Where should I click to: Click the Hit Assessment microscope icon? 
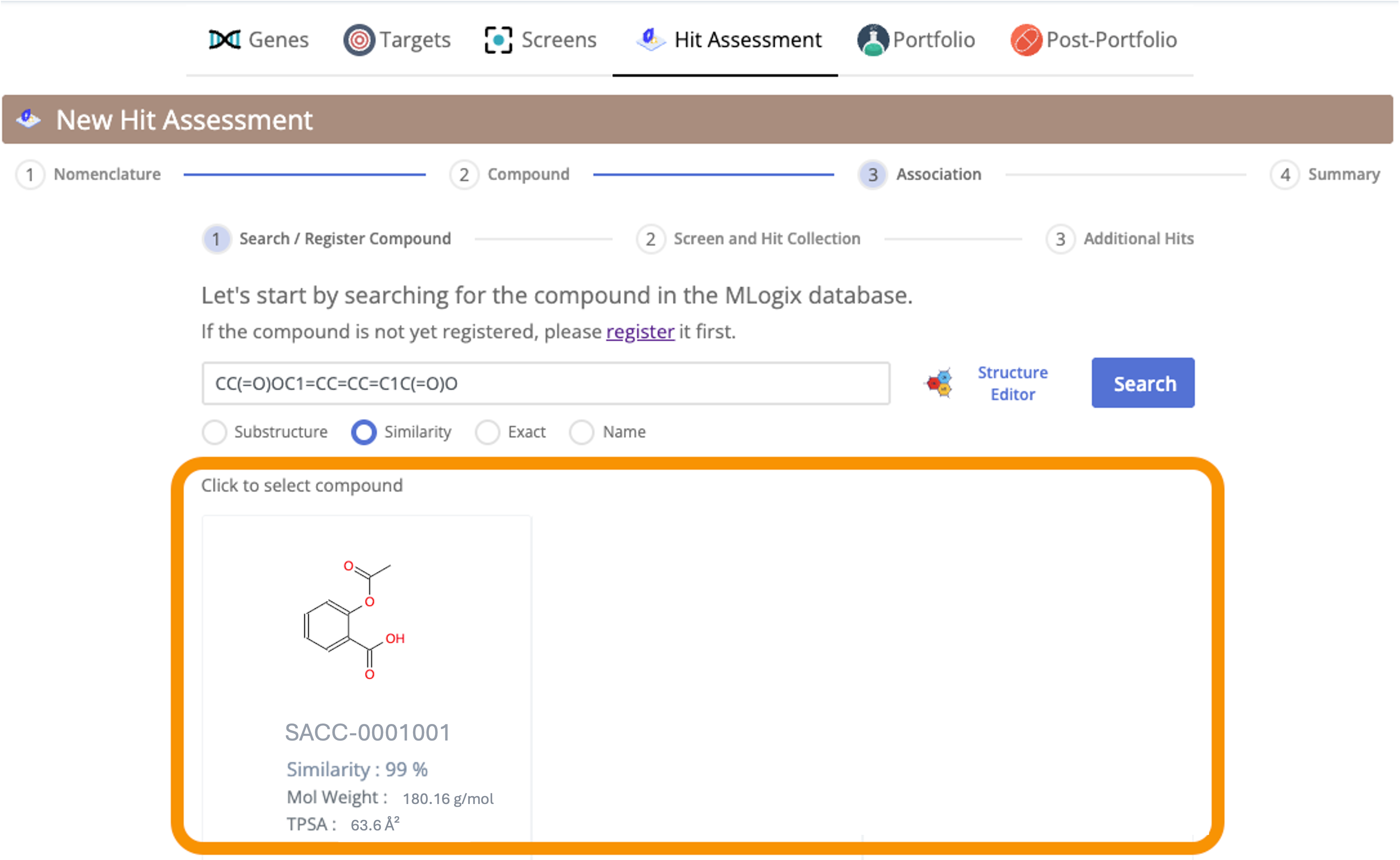click(650, 39)
